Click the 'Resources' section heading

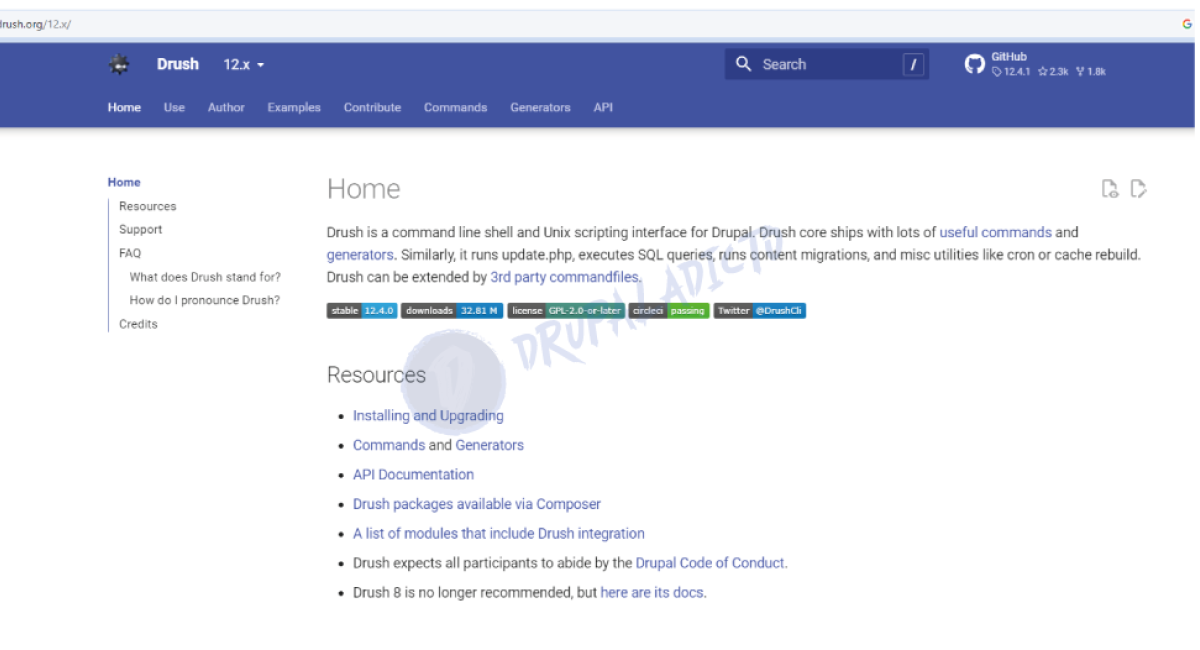click(x=376, y=375)
